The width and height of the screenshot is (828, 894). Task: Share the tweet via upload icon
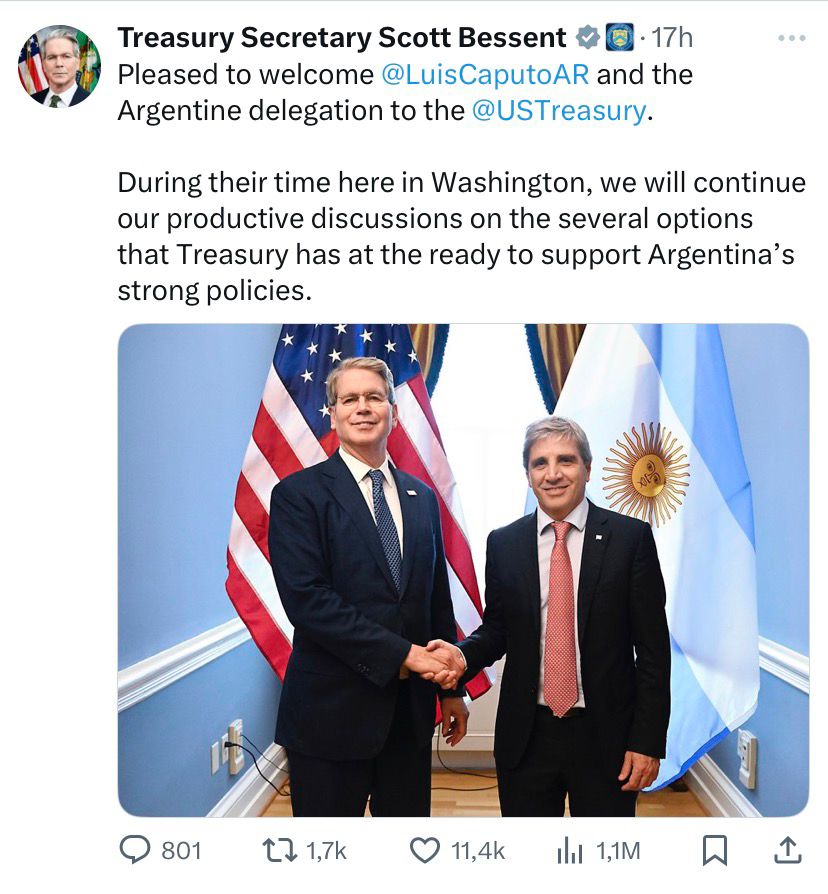[x=788, y=850]
